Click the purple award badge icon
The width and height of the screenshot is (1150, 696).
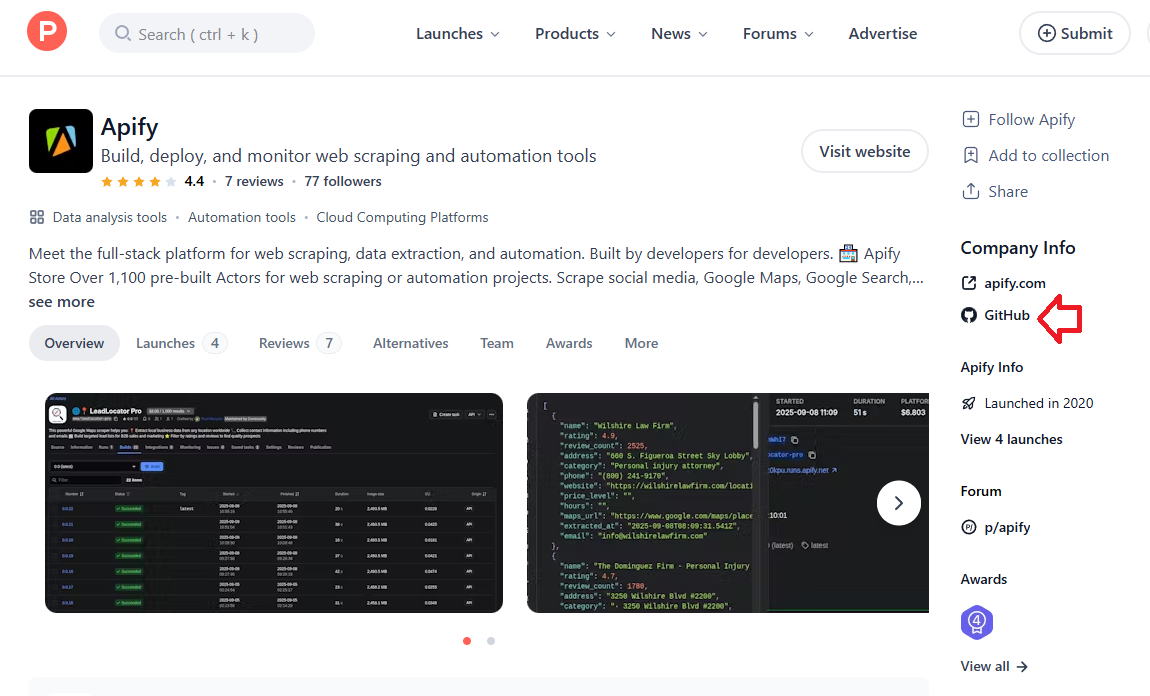[x=977, y=623]
